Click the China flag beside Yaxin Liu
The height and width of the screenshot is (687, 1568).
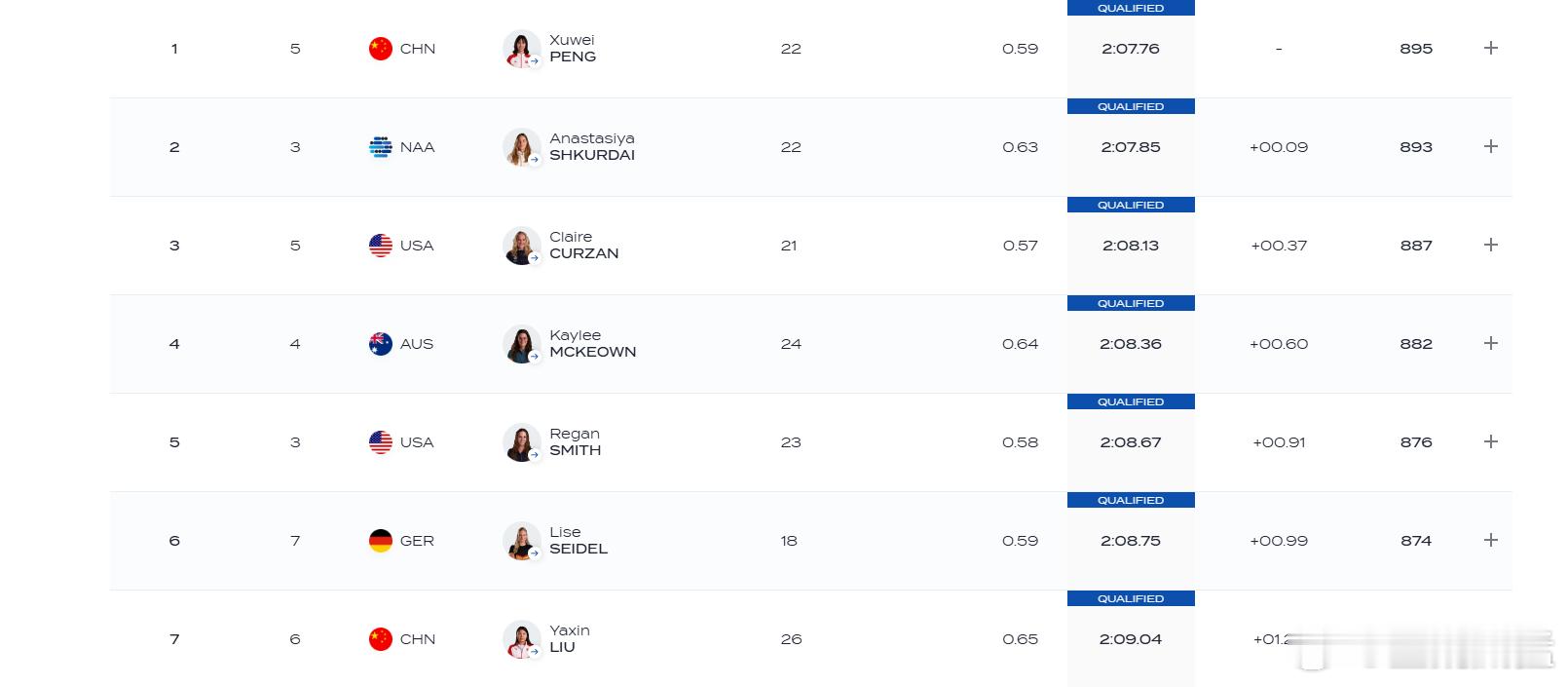click(381, 639)
